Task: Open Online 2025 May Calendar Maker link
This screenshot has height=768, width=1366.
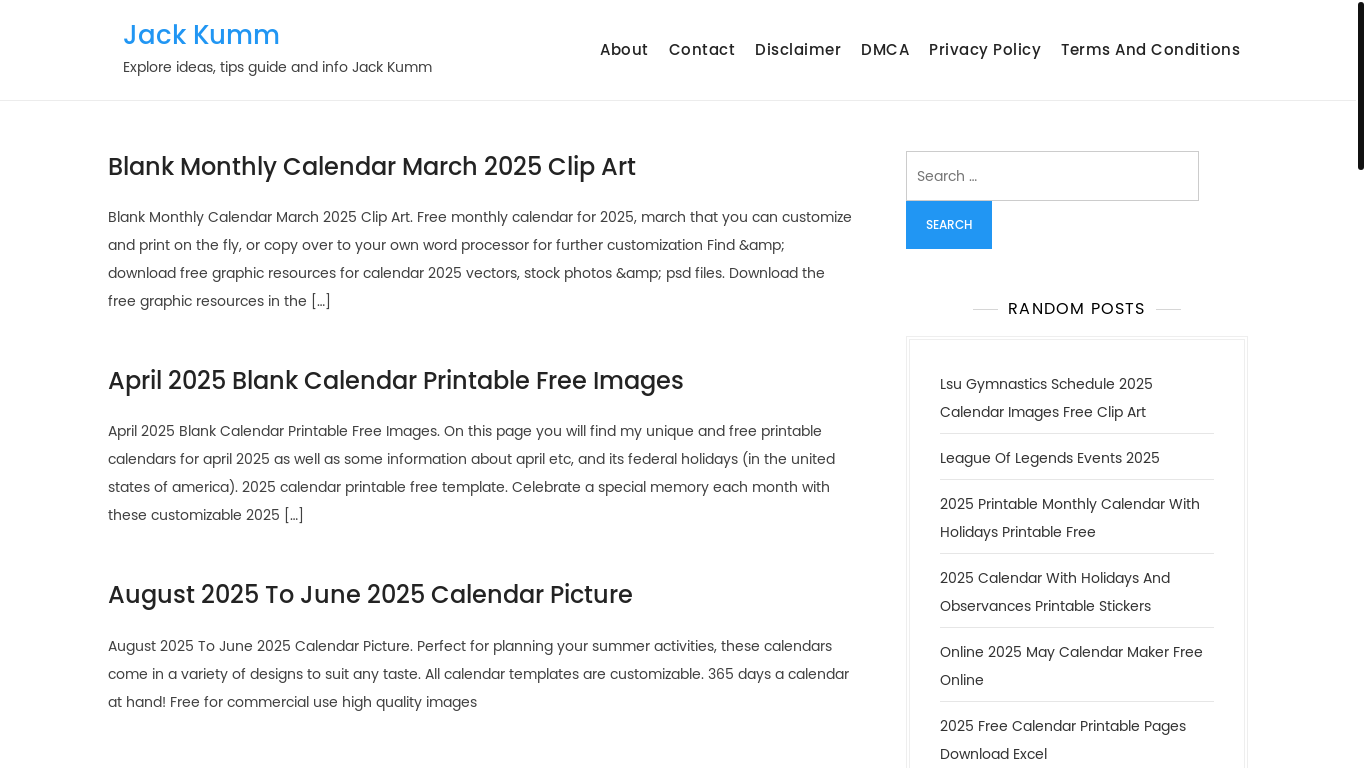Action: pos(1071,666)
